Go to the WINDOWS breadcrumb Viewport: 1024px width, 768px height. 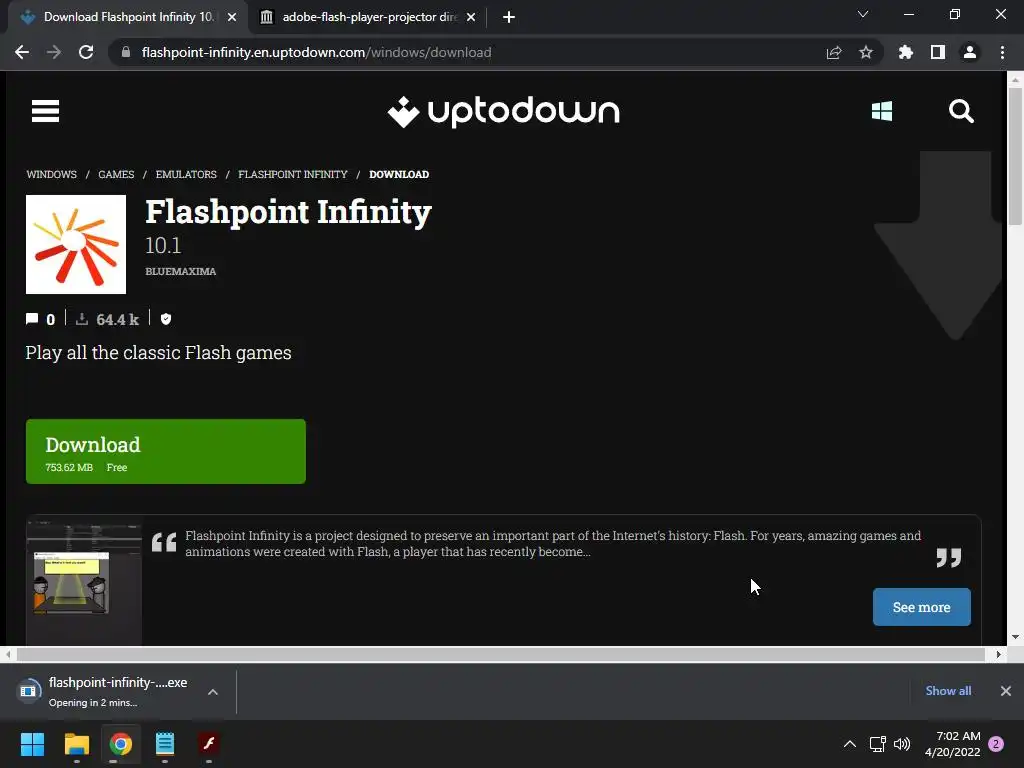(52, 174)
